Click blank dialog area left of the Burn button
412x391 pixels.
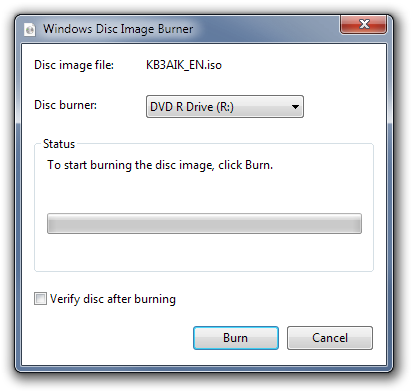pyautogui.click(x=112, y=338)
